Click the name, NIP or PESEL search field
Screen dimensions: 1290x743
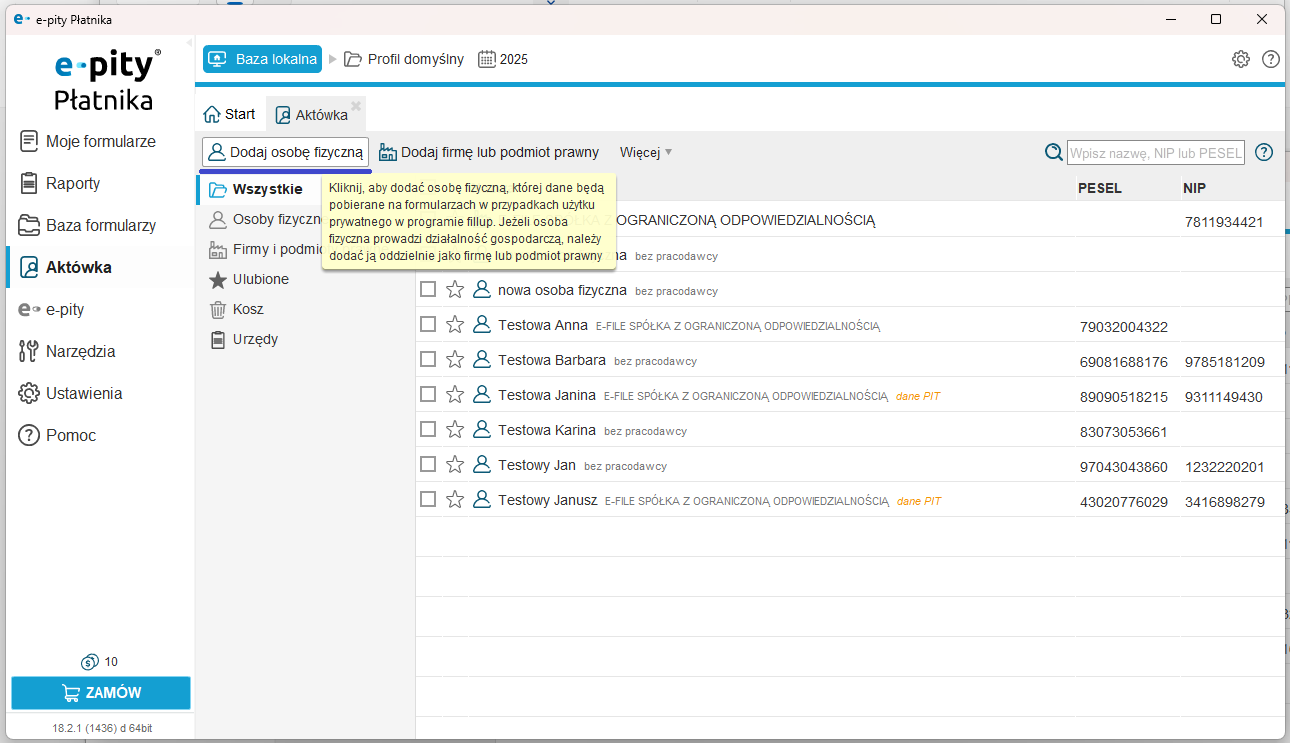[x=1155, y=153]
